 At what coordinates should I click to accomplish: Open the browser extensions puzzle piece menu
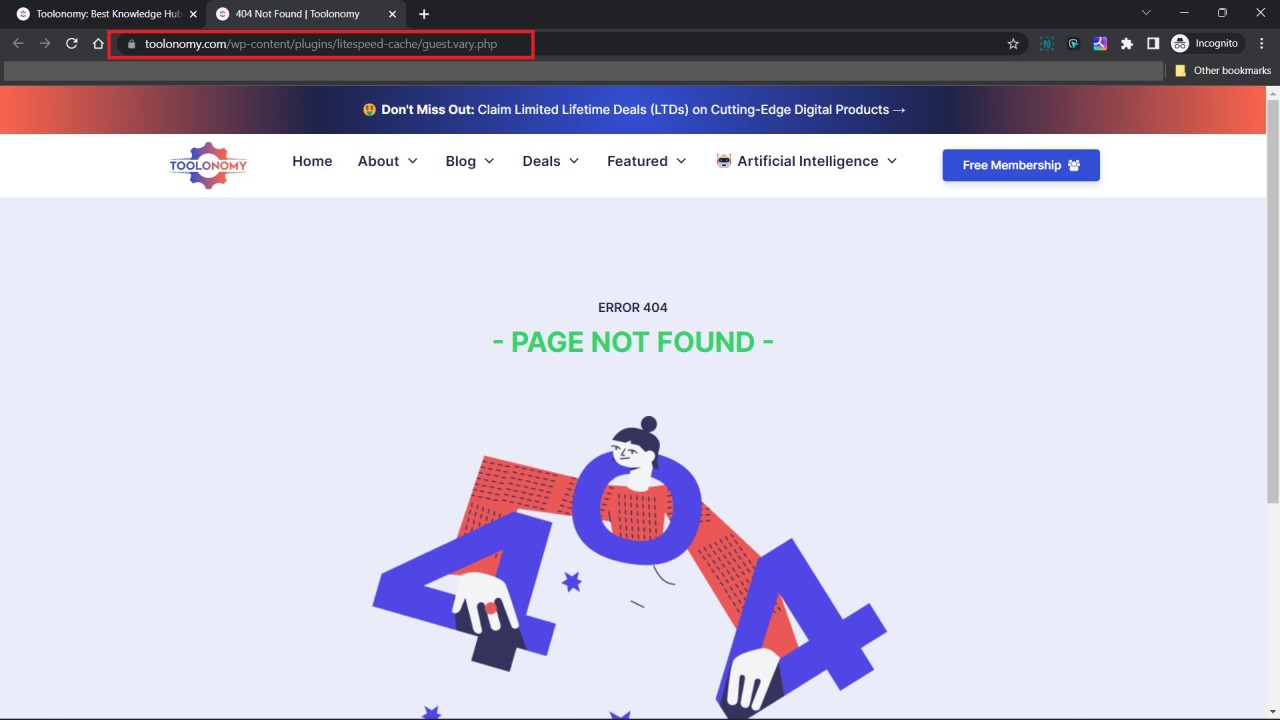pos(1126,43)
